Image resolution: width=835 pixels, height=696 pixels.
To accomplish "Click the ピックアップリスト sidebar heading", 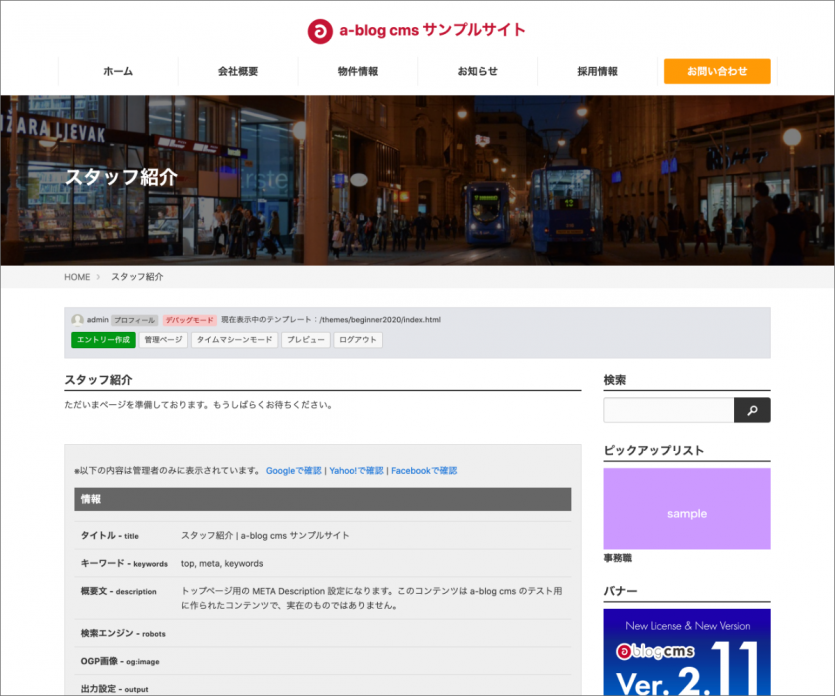I will tap(653, 451).
